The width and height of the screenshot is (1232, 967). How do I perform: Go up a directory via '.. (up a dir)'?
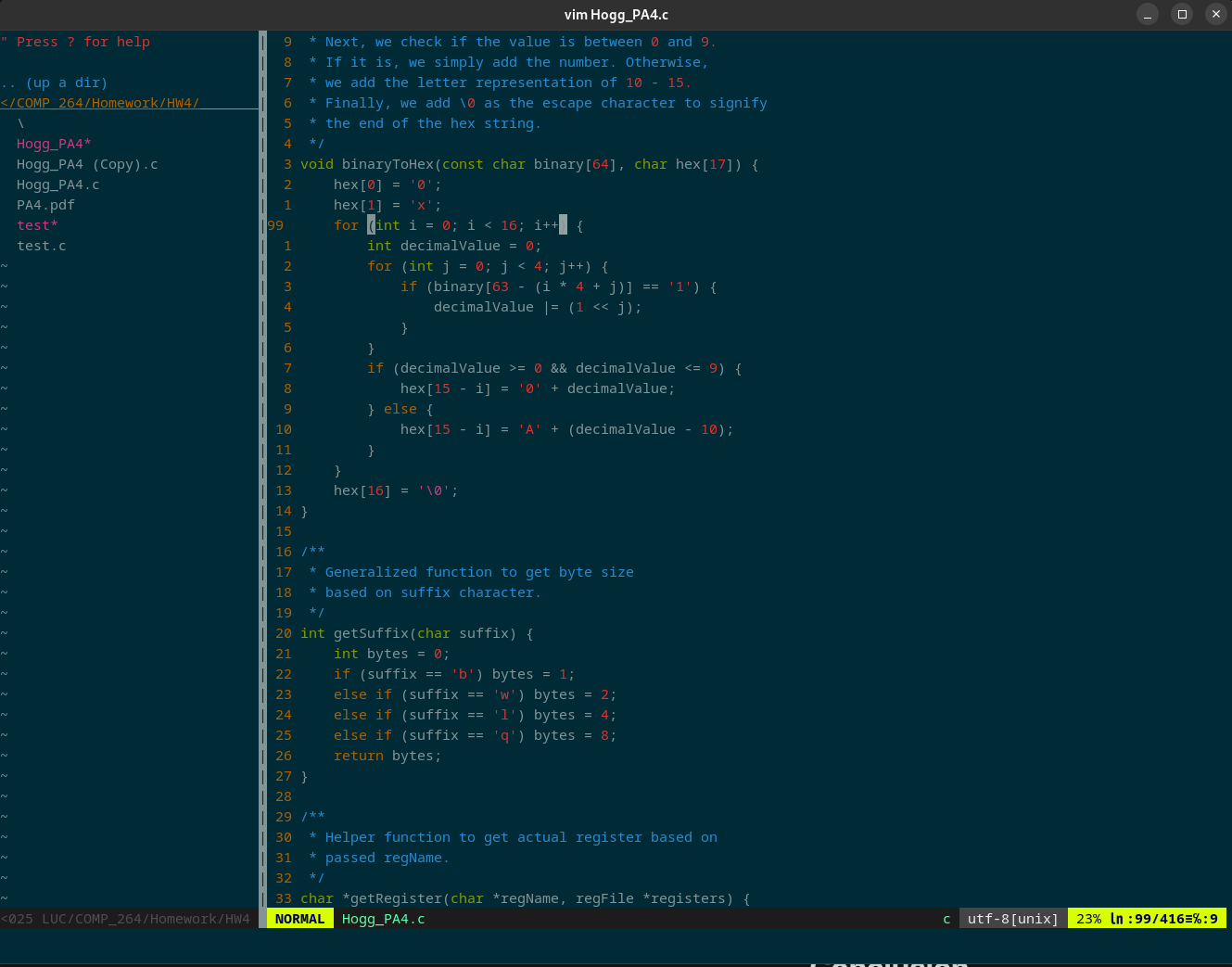coord(54,83)
